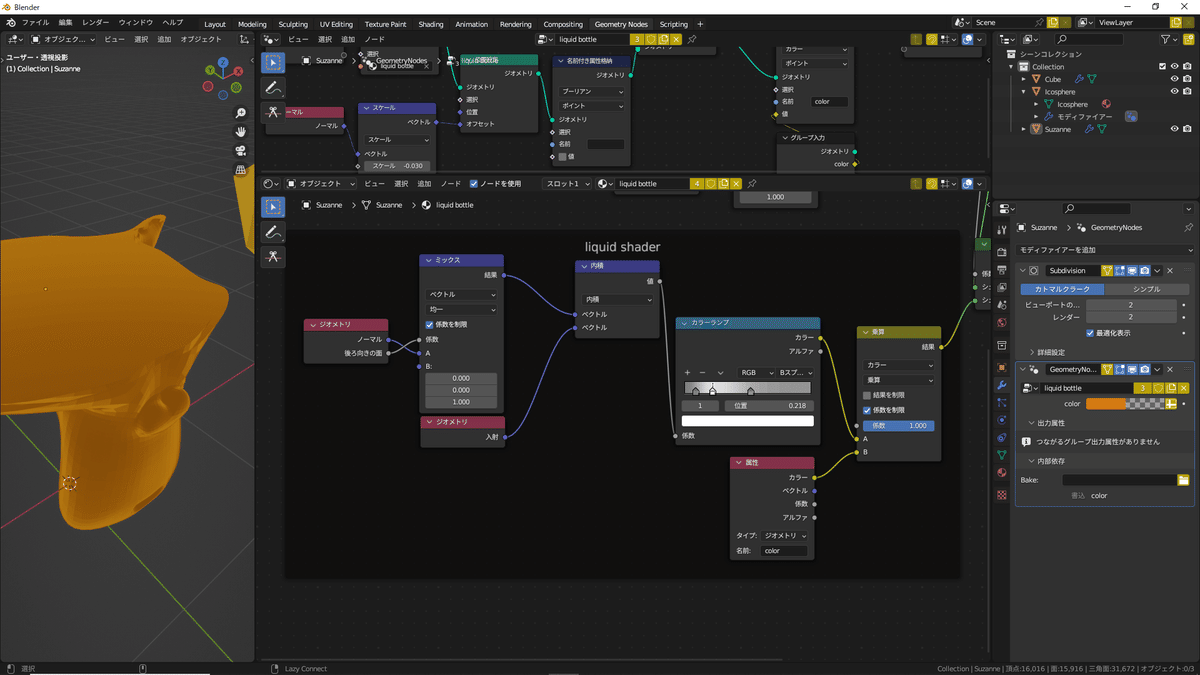This screenshot has height=675, width=1200.
Task: Toggle the ノードを使用 checkbox
Action: click(474, 184)
